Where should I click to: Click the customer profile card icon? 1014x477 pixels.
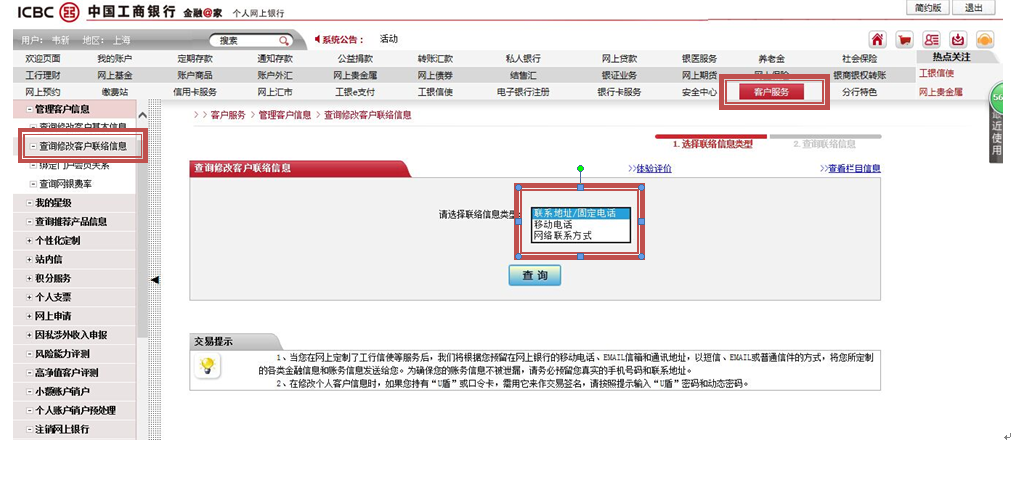point(931,40)
